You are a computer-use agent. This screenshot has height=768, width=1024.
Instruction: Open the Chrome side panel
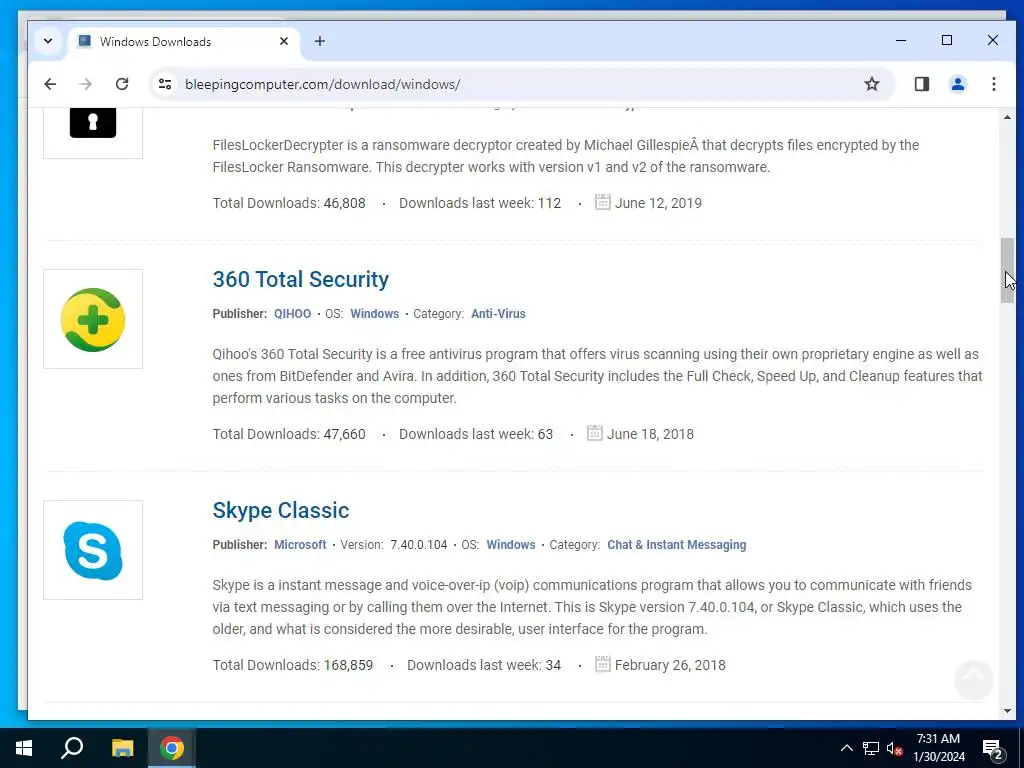click(x=921, y=84)
